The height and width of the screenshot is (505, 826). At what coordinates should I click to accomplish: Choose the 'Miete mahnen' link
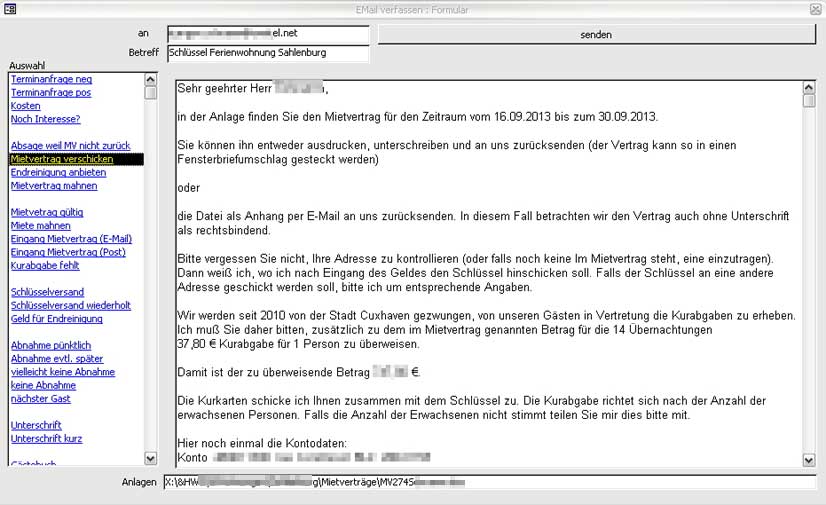pos(41,225)
